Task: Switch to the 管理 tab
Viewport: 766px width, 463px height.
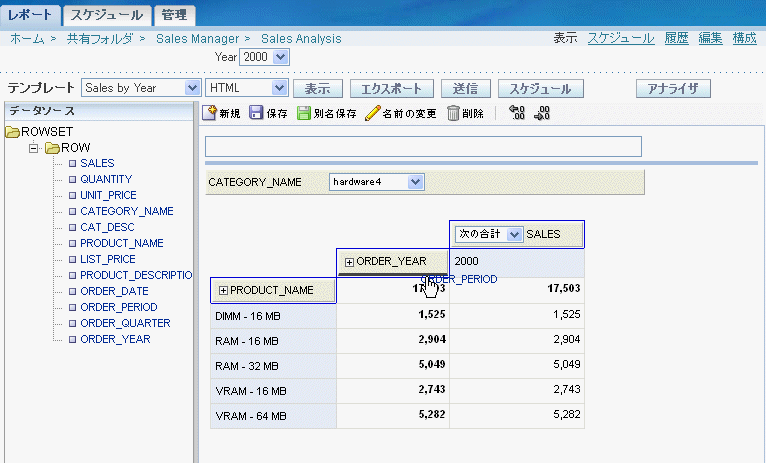Action: point(174,15)
